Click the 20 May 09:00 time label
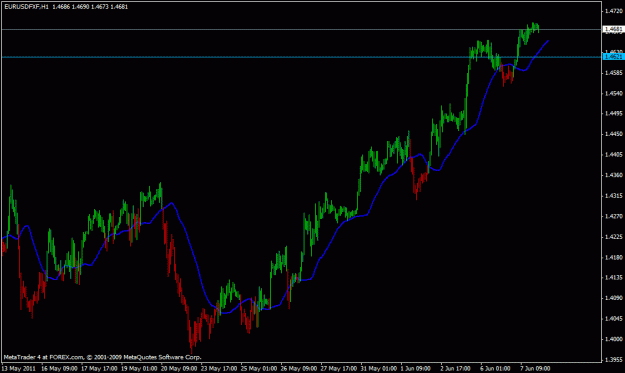The height and width of the screenshot is (373, 625). tap(179, 369)
